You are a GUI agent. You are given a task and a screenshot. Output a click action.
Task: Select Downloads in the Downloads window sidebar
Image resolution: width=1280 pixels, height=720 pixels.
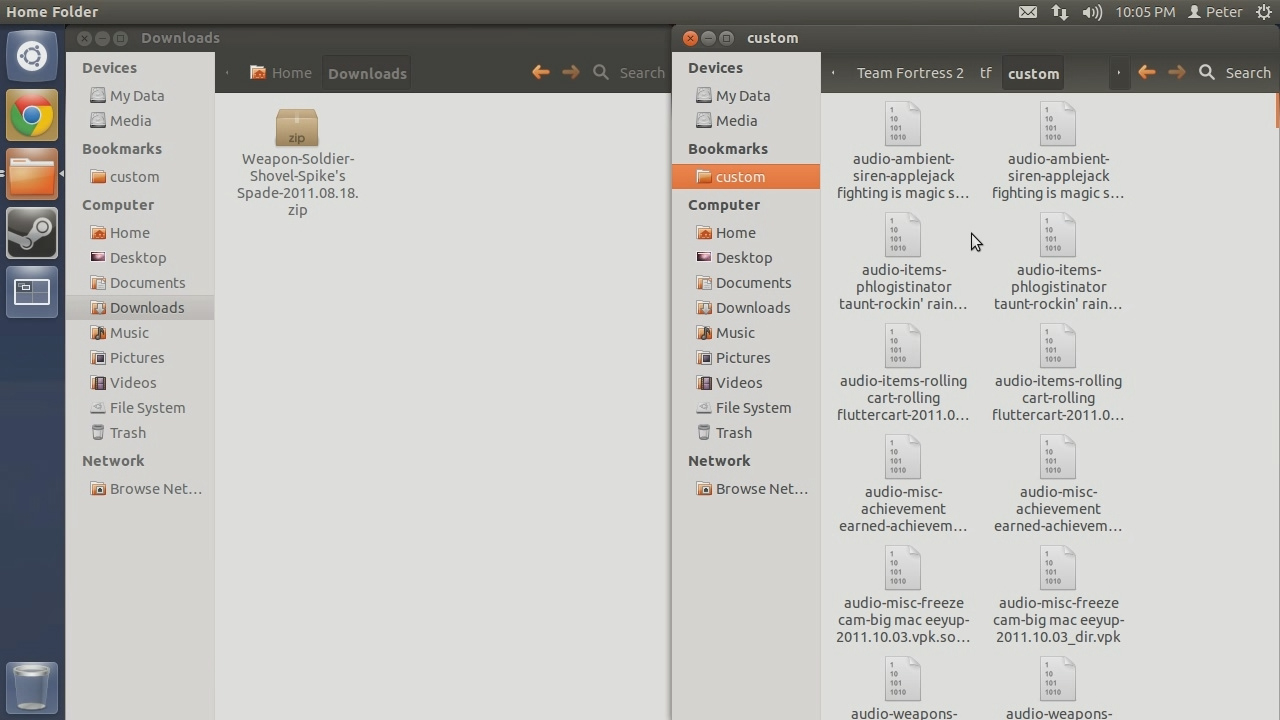(140, 308)
